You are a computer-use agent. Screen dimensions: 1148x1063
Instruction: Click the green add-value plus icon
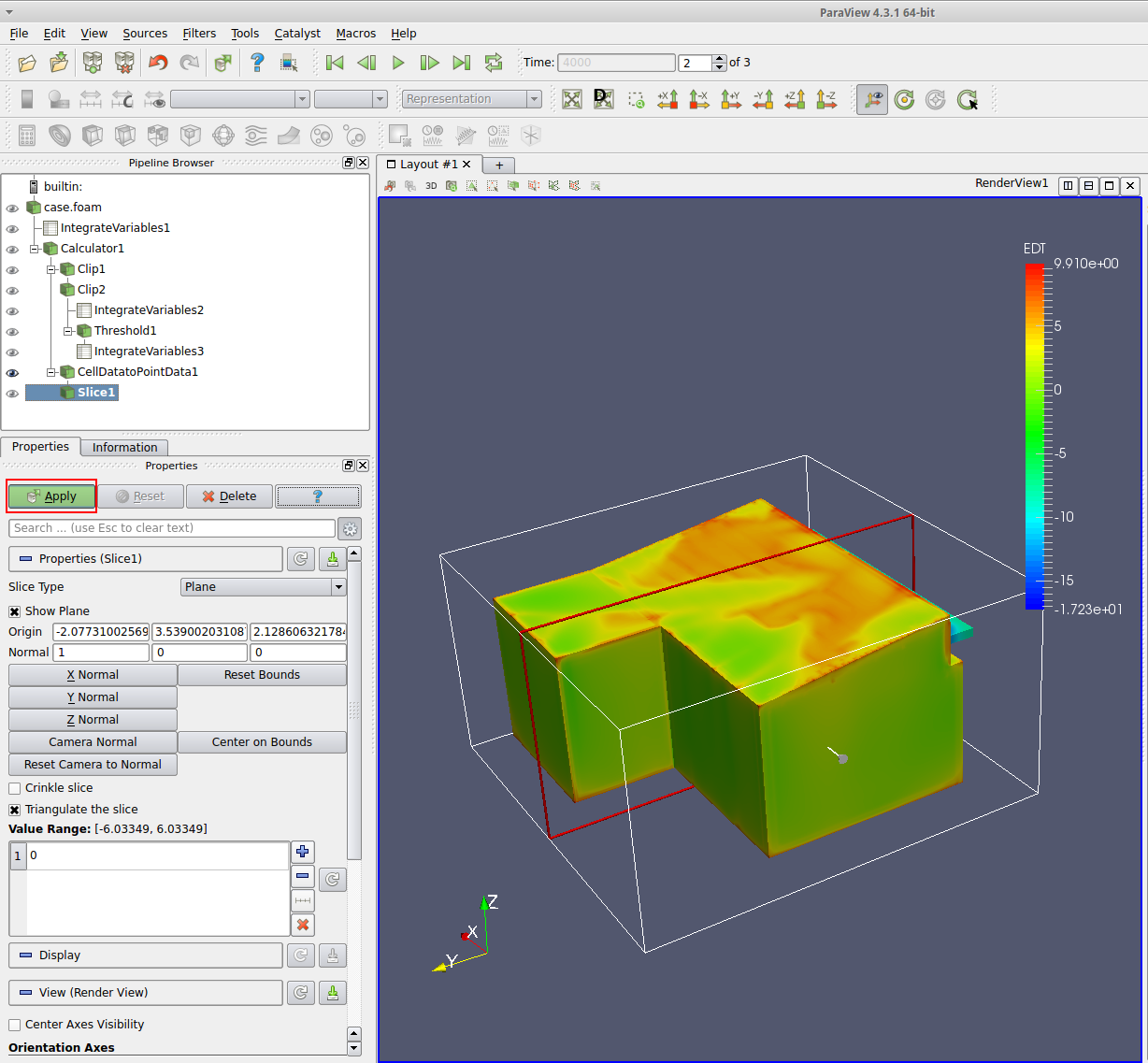(x=302, y=852)
